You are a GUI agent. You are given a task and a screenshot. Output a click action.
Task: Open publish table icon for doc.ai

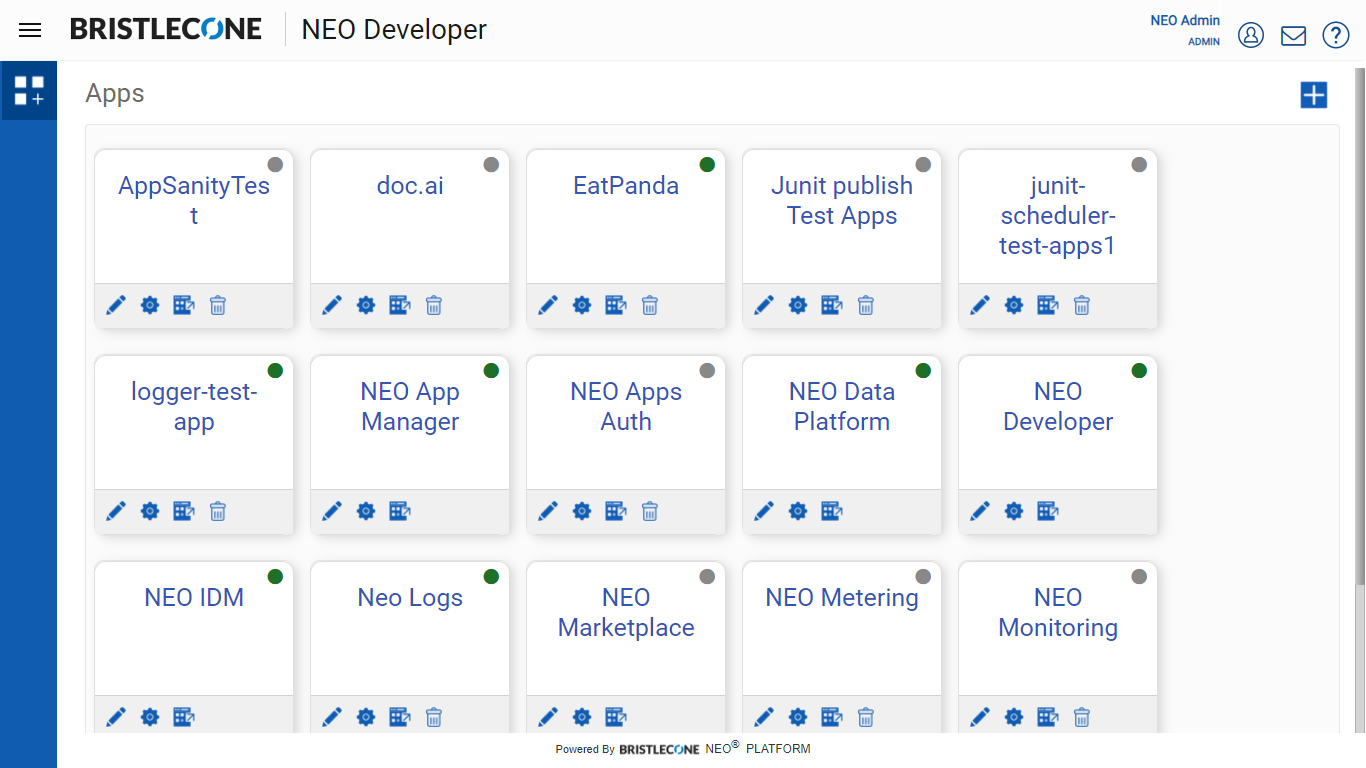click(400, 305)
